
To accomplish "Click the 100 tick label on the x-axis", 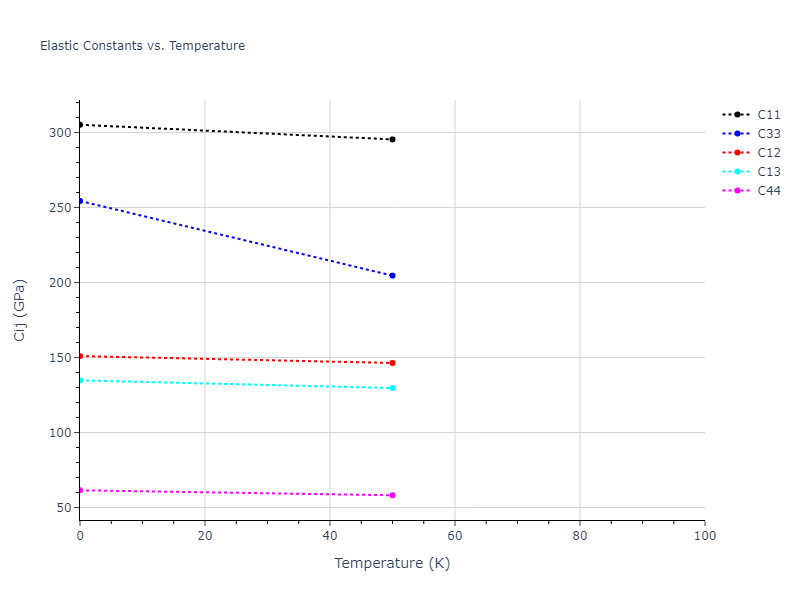I will click(704, 537).
